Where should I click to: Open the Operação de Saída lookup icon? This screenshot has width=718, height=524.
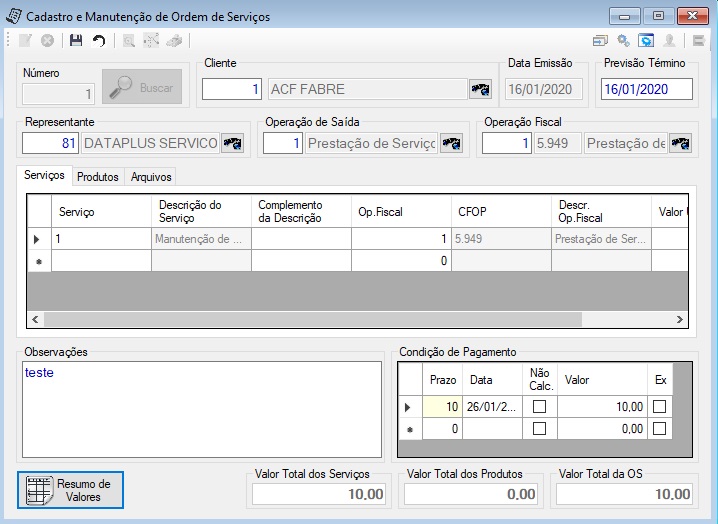tap(451, 143)
